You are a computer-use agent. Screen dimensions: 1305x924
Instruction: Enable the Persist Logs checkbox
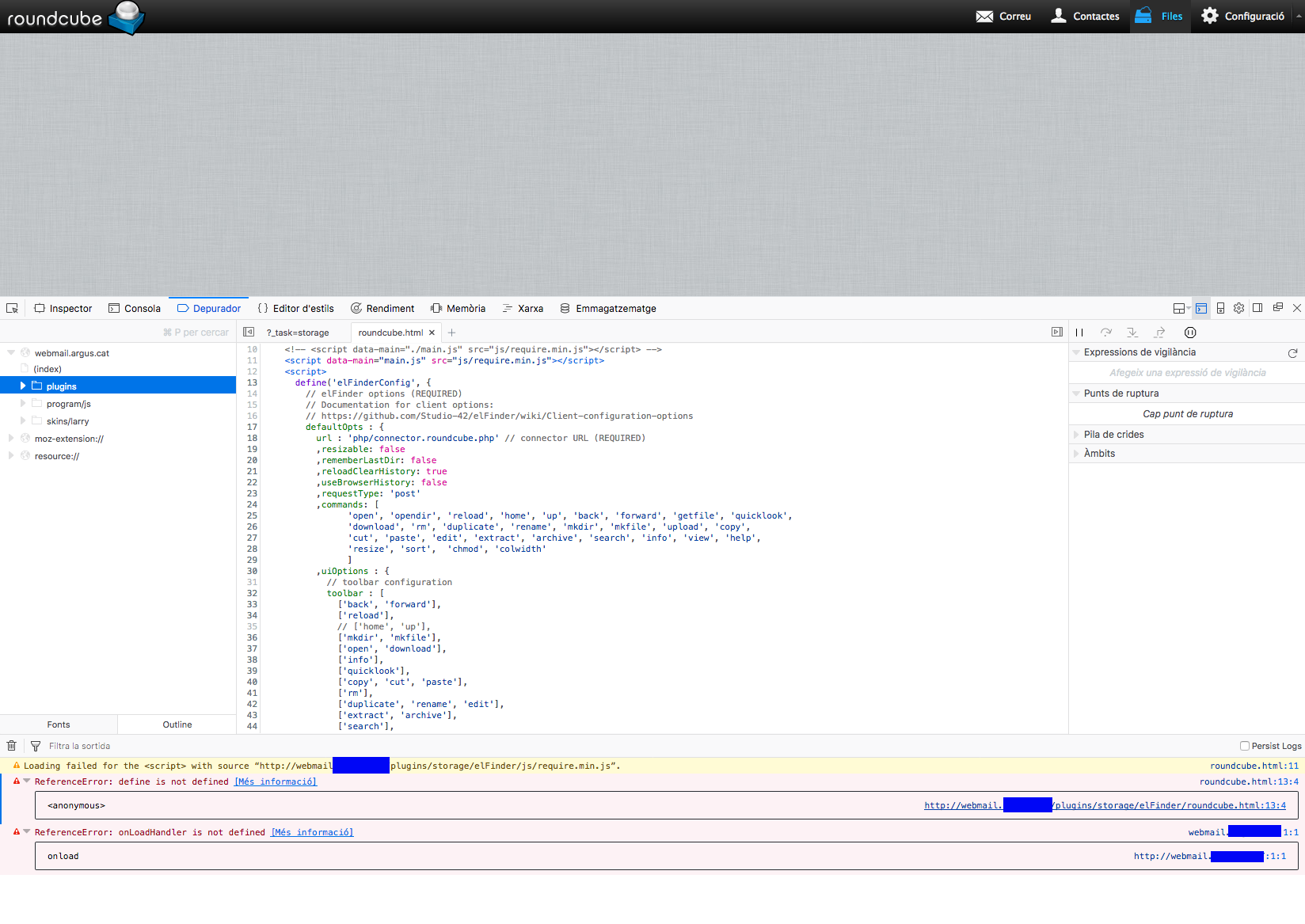tap(1244, 746)
